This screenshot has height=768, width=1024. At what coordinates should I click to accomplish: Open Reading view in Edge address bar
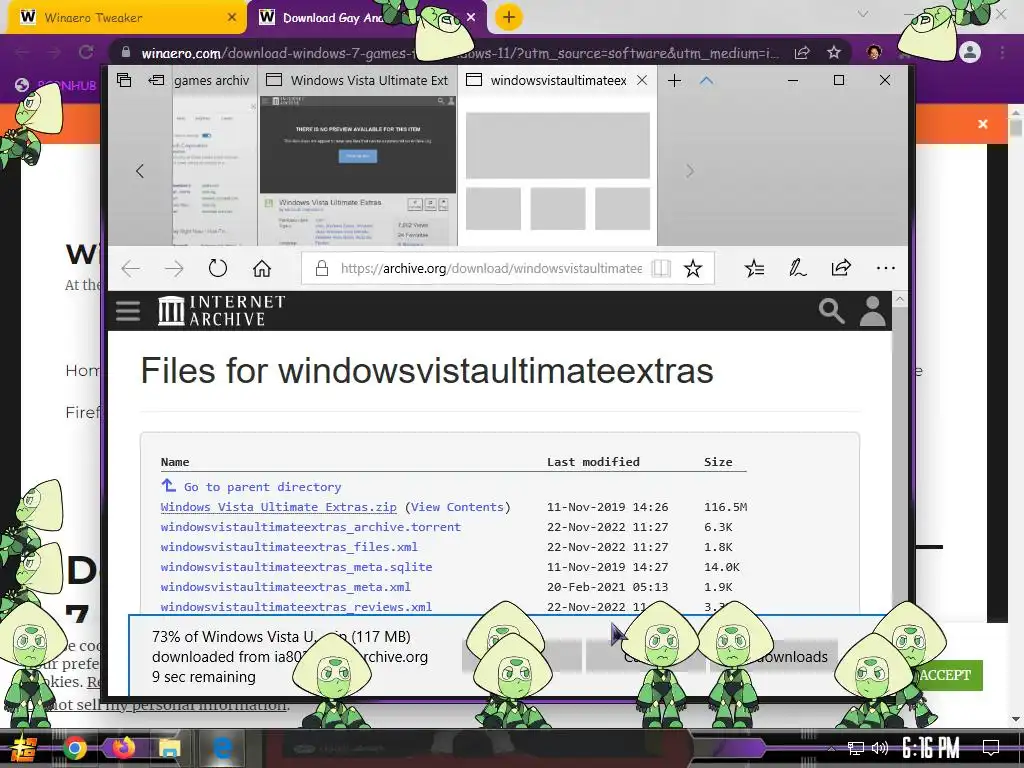click(x=661, y=268)
